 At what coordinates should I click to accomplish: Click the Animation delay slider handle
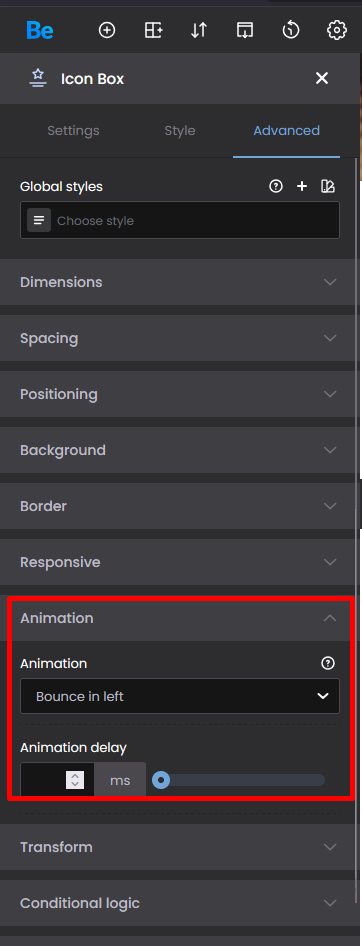click(160, 781)
